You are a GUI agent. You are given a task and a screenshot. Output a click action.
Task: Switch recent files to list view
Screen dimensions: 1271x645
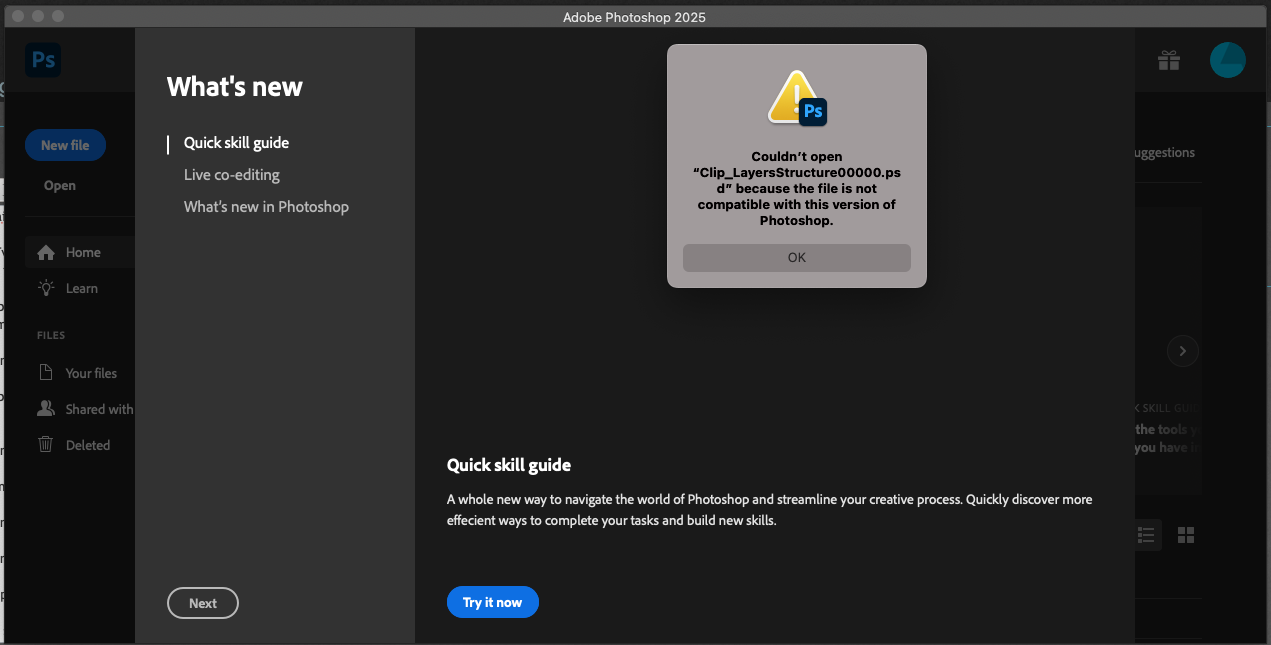pos(1147,535)
